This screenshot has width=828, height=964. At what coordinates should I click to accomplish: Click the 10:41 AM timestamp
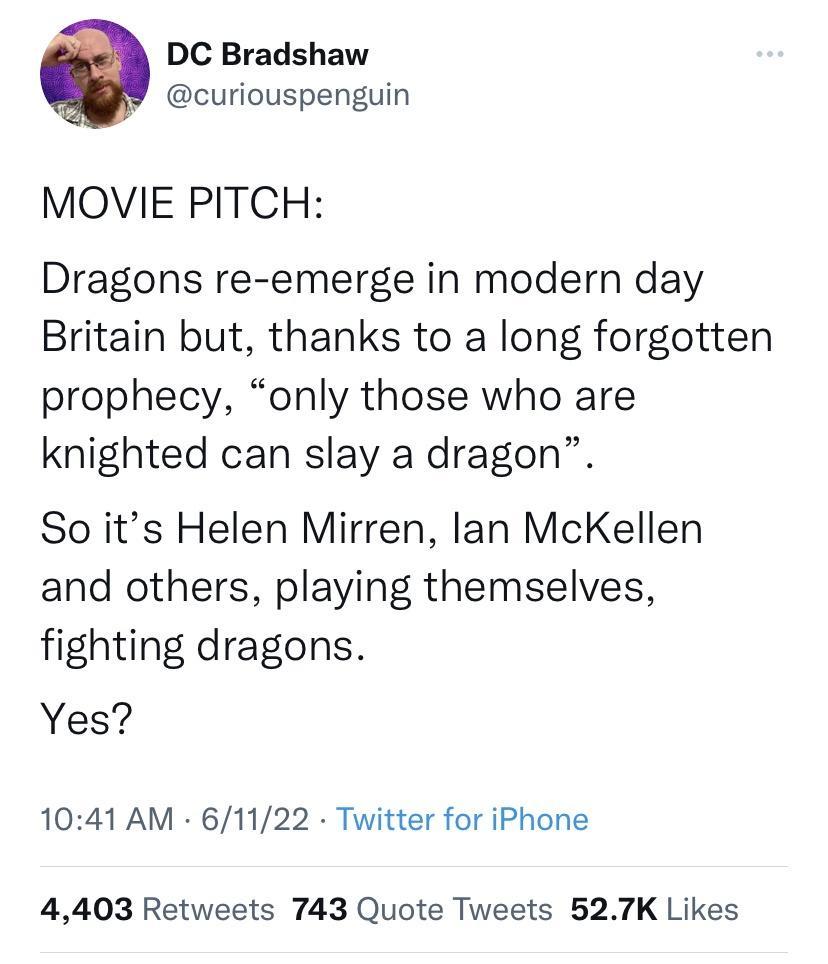tap(107, 819)
